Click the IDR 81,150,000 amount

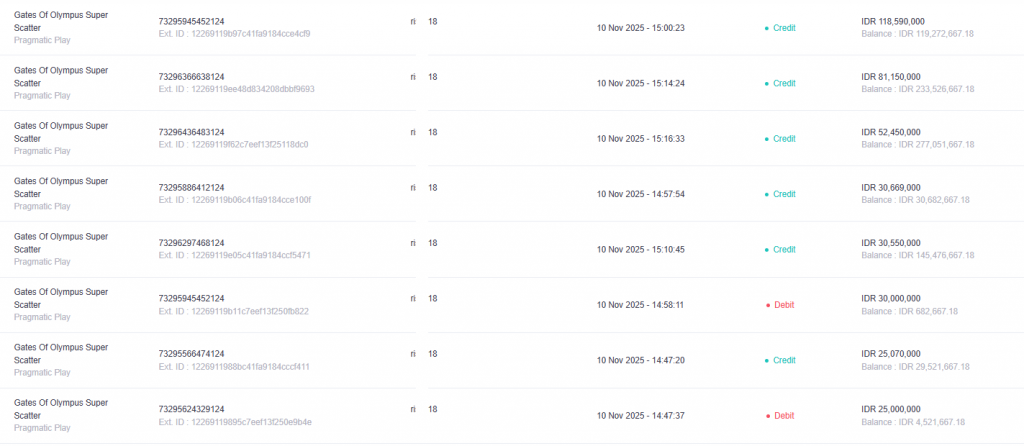coord(890,77)
